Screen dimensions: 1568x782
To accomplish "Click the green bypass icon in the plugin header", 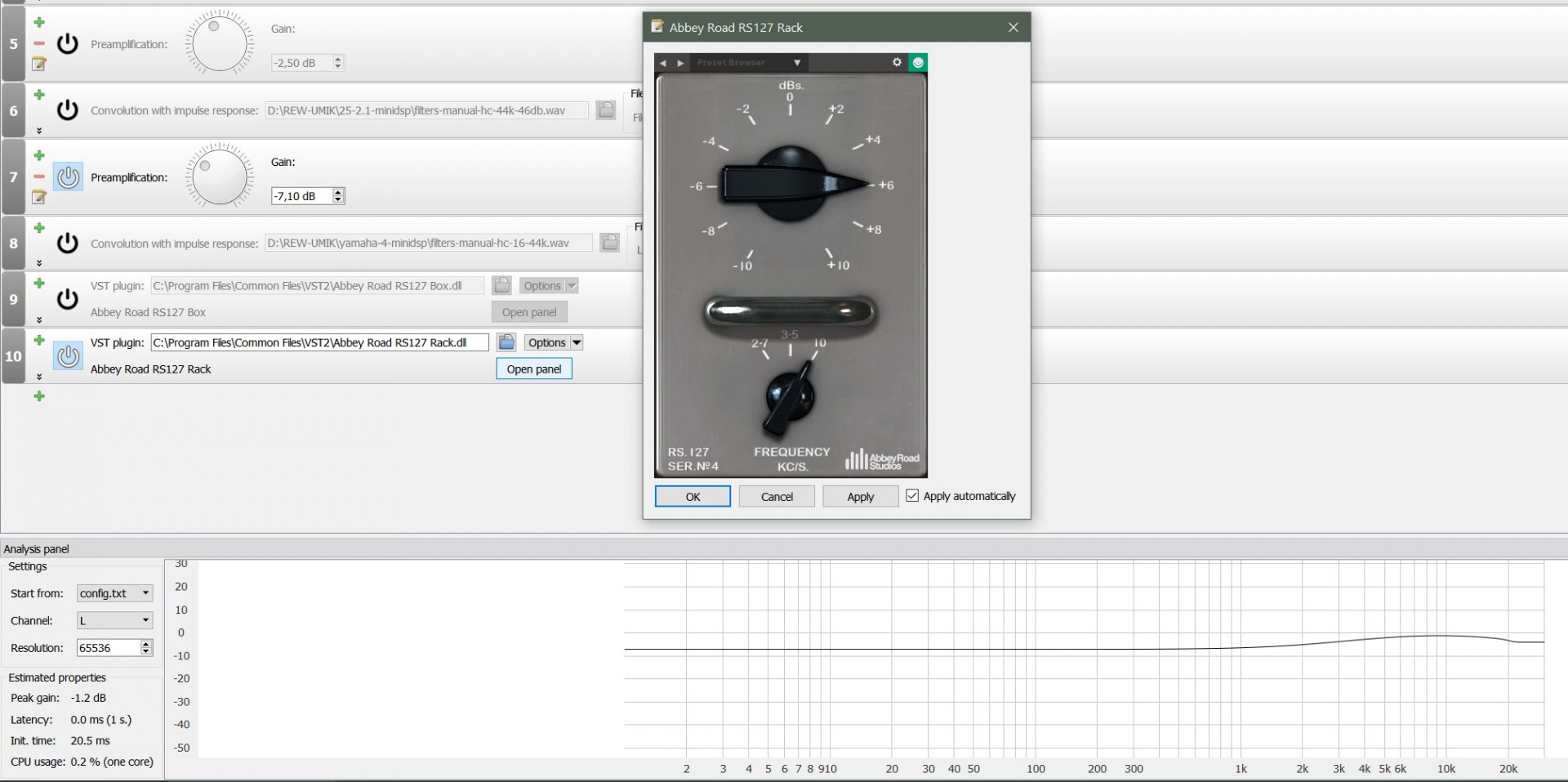I will click(918, 62).
